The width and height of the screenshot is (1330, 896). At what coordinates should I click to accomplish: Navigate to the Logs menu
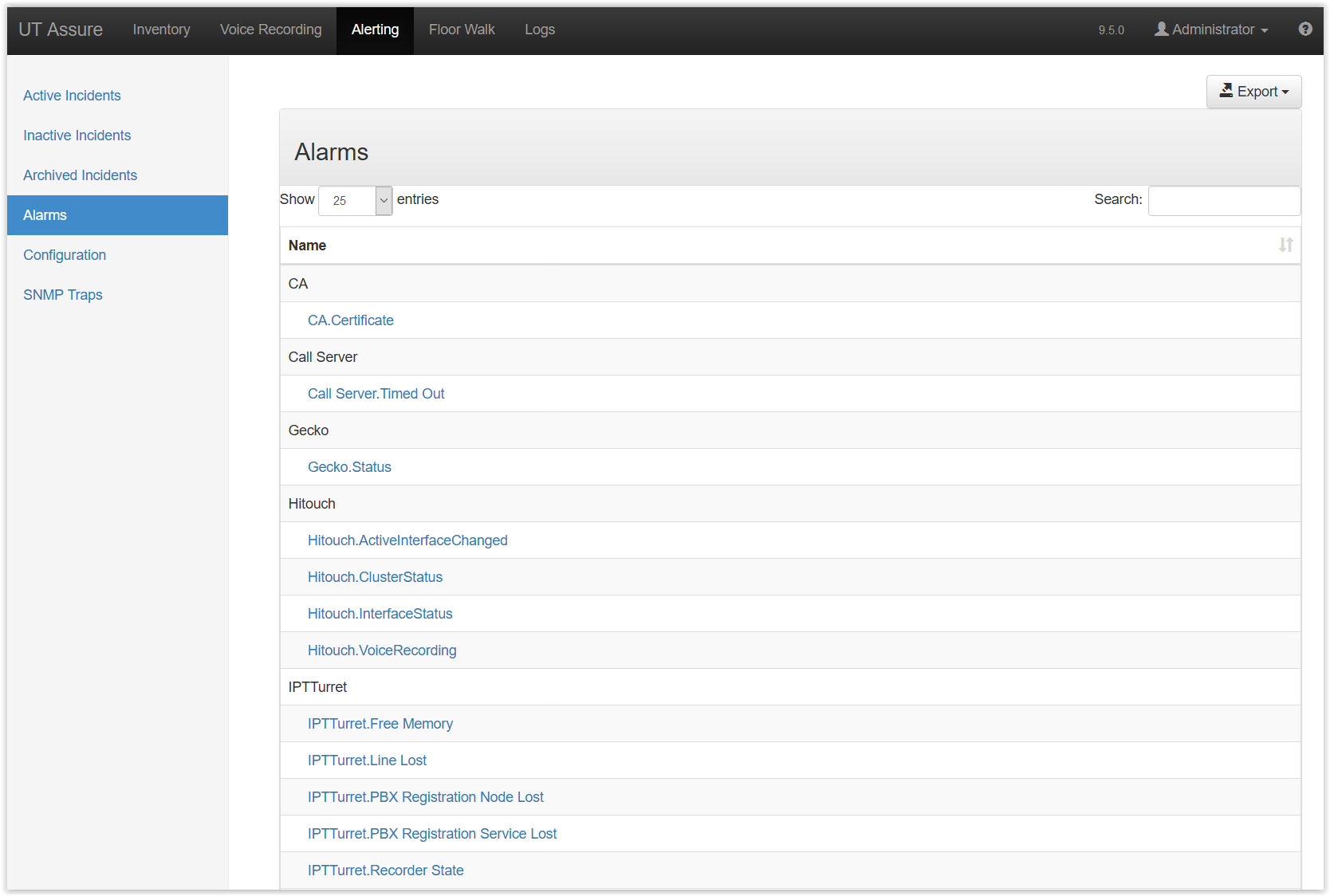540,29
